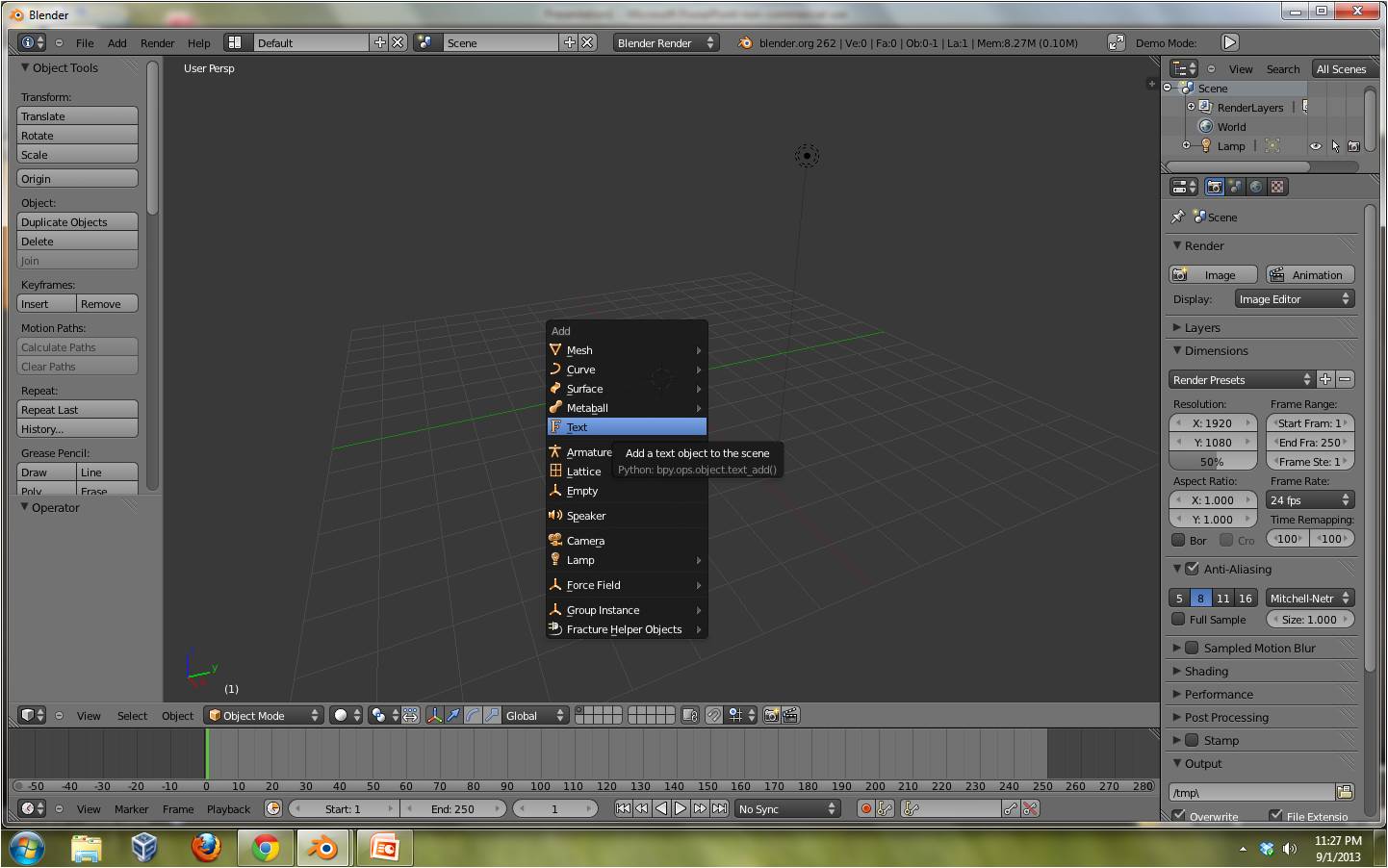The width and height of the screenshot is (1388, 868).
Task: Open the World properties tab icon
Action: 1255,187
